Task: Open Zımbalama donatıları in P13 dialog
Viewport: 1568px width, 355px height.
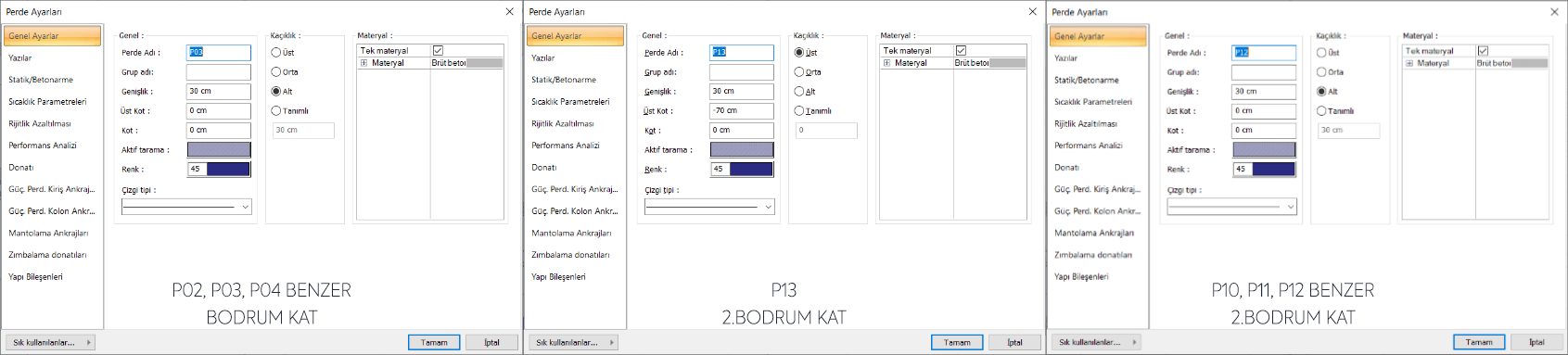Action: tap(576, 255)
